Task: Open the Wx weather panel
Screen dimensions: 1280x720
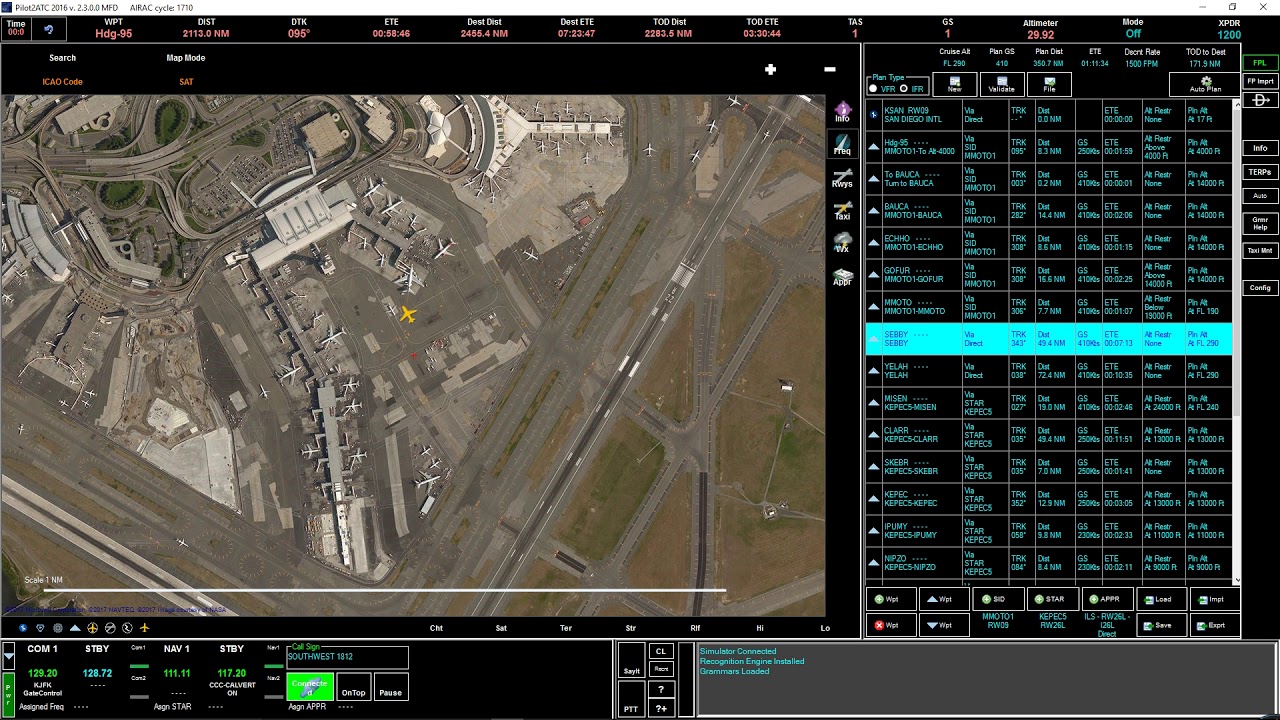Action: click(843, 243)
